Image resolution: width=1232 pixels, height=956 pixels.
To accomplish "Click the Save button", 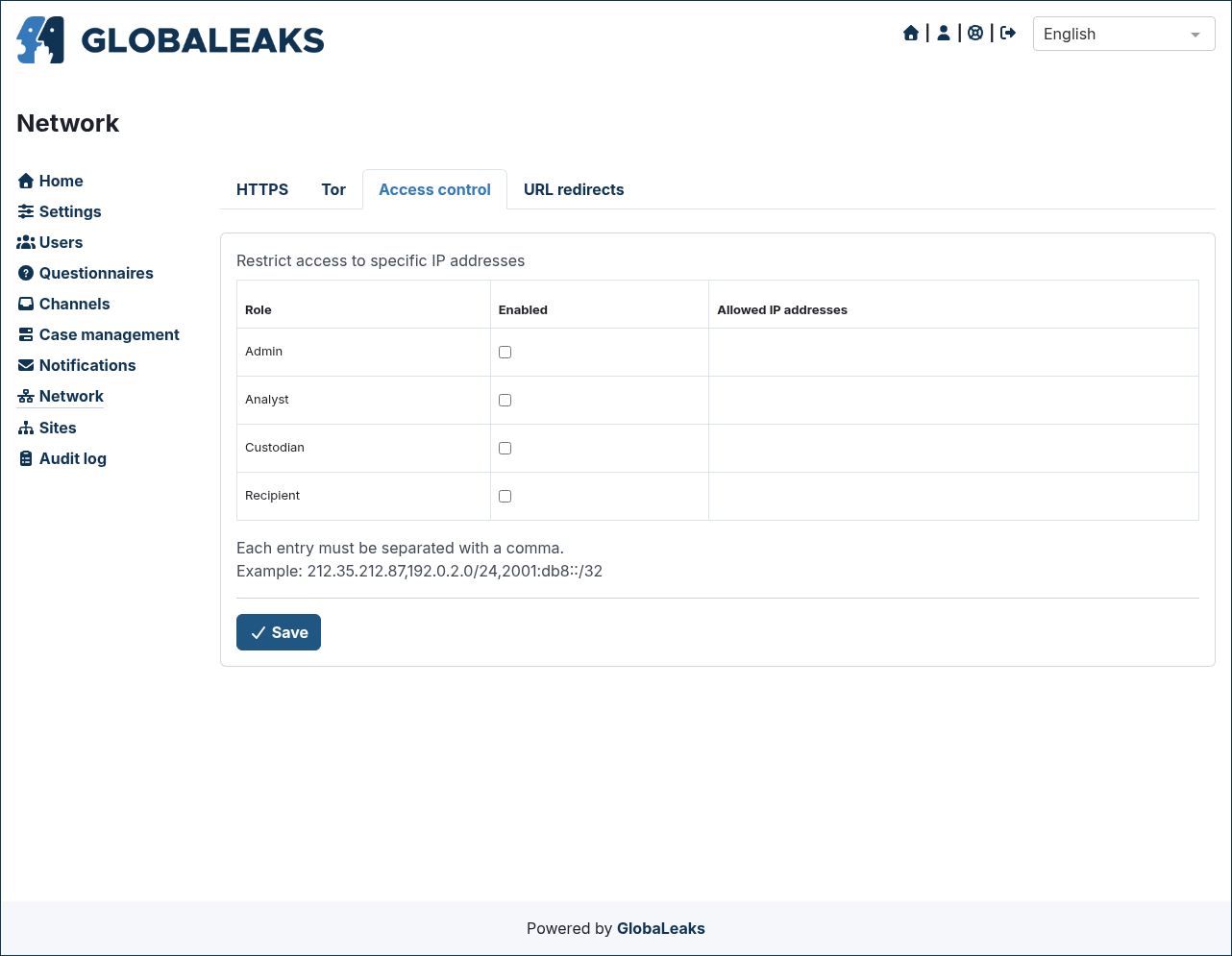I will point(279,632).
